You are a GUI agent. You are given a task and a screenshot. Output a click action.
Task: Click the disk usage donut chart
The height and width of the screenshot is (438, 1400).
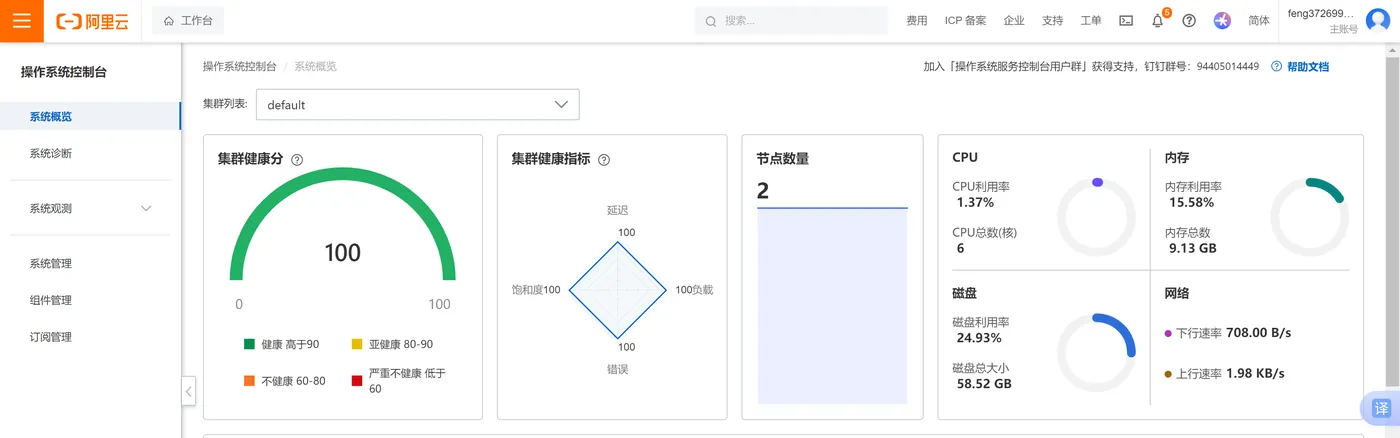click(x=1097, y=353)
